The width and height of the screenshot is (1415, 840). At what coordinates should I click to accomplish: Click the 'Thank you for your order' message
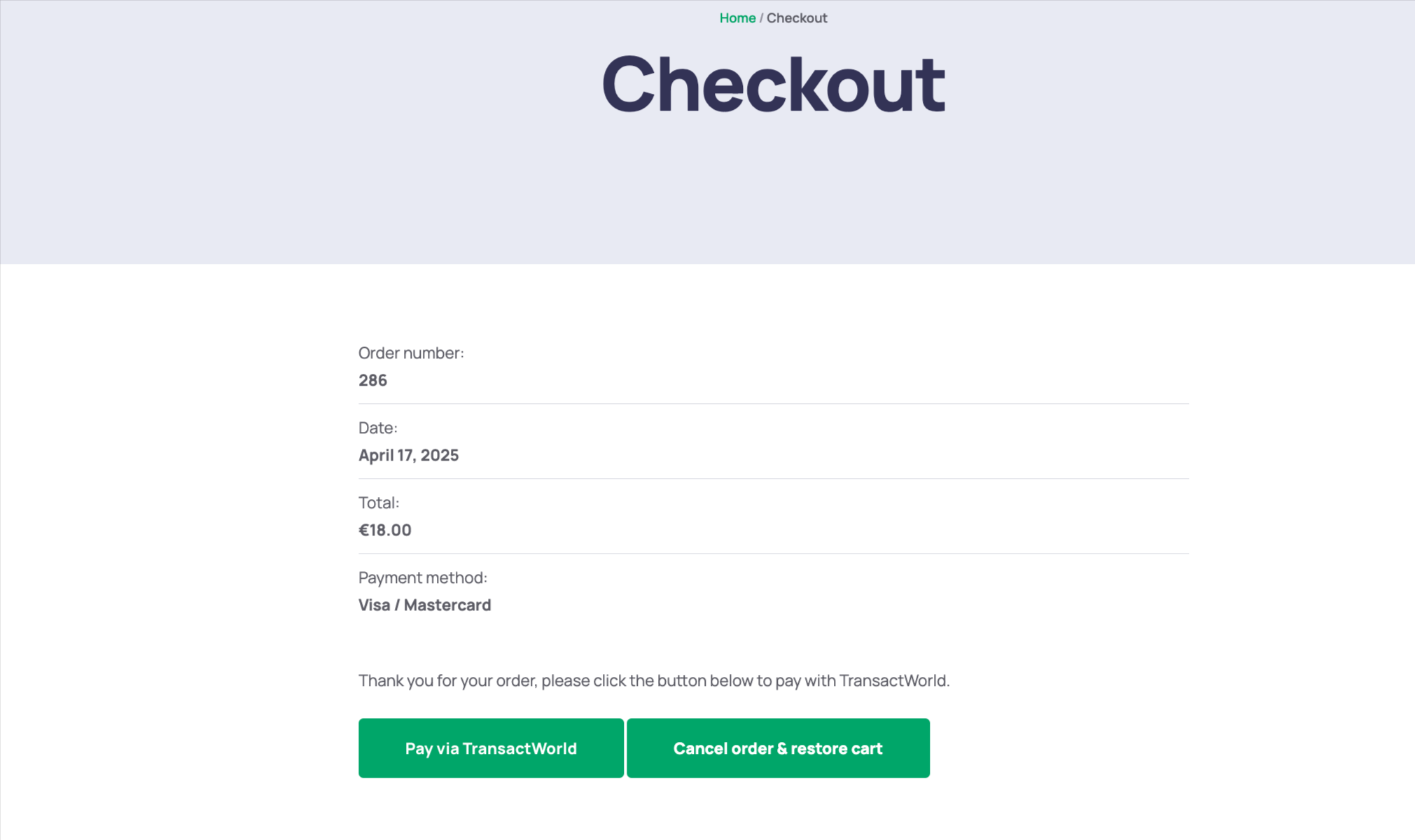[x=654, y=680]
